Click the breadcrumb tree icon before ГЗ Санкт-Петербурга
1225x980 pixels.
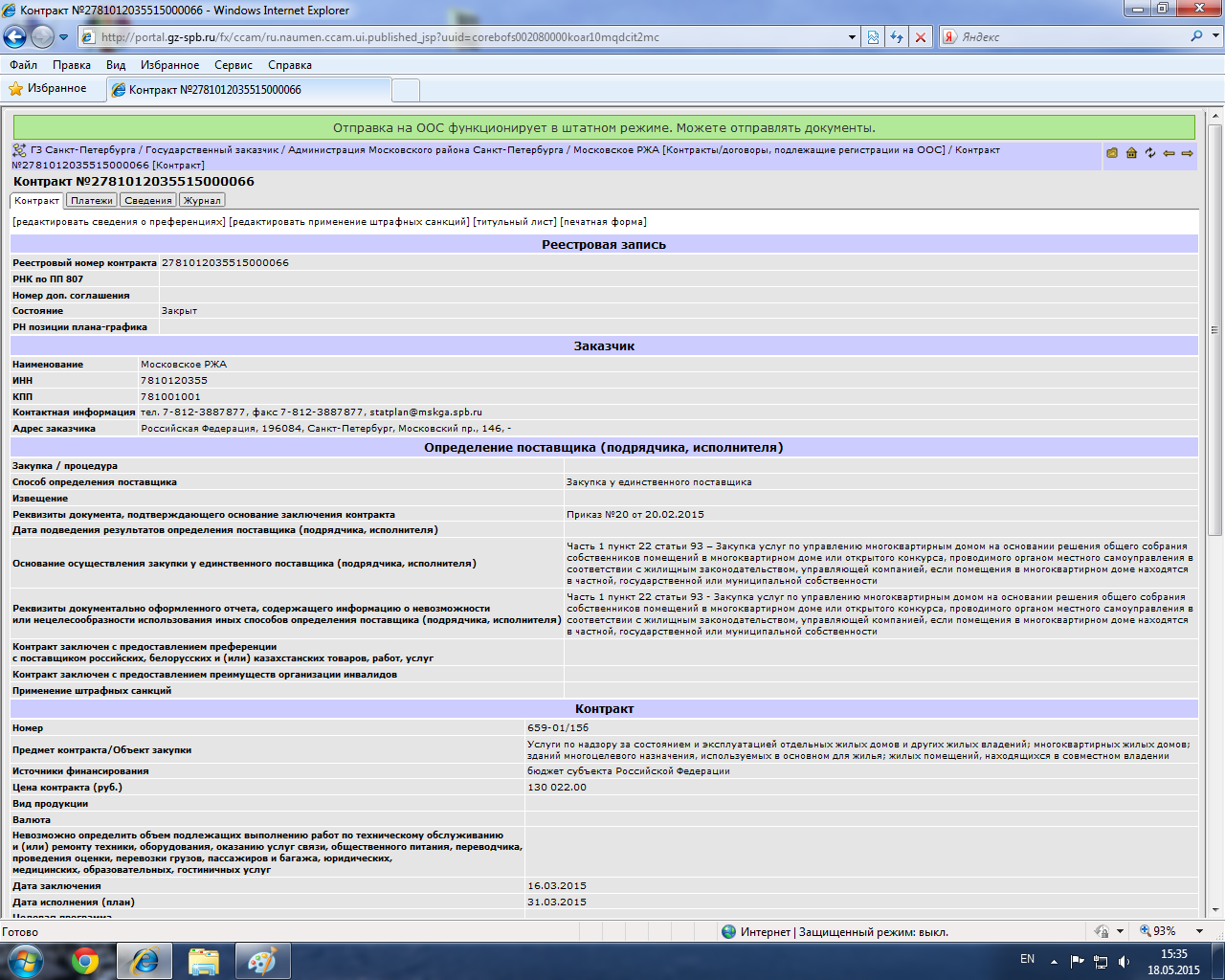[x=19, y=150]
